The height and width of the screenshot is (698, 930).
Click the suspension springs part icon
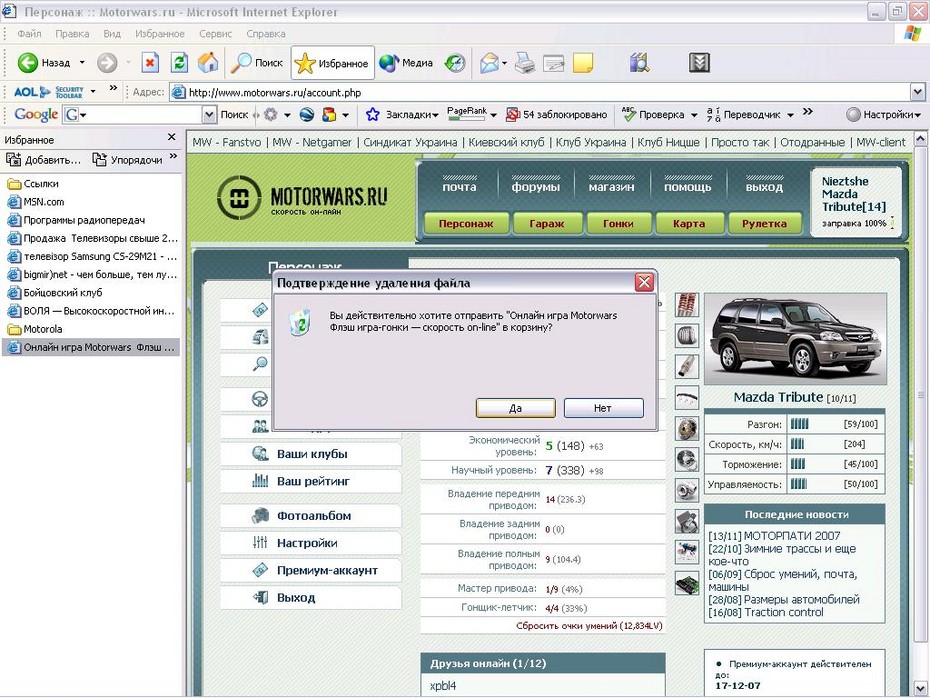pos(687,305)
